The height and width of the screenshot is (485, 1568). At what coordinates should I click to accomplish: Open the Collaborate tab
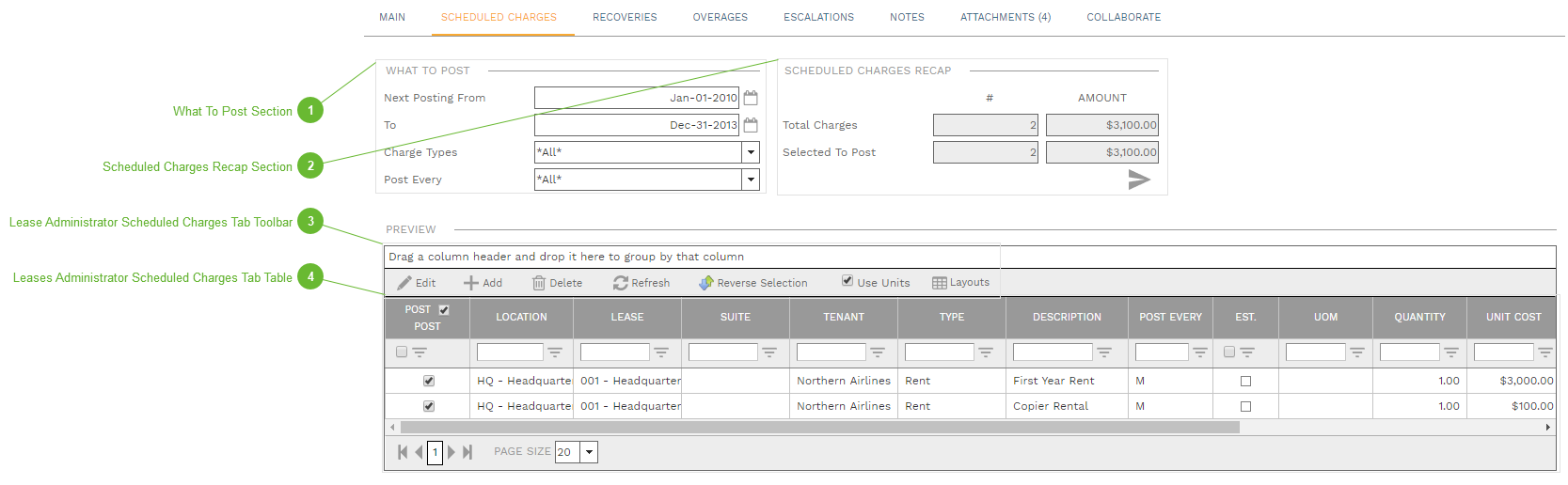1124,17
